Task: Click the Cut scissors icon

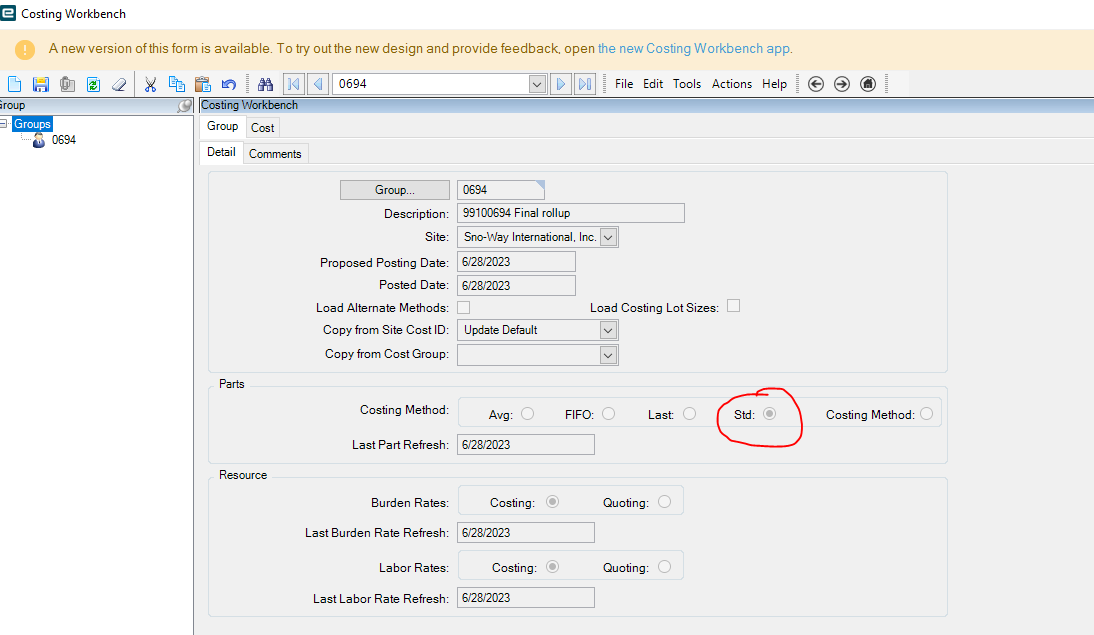Action: pos(150,84)
